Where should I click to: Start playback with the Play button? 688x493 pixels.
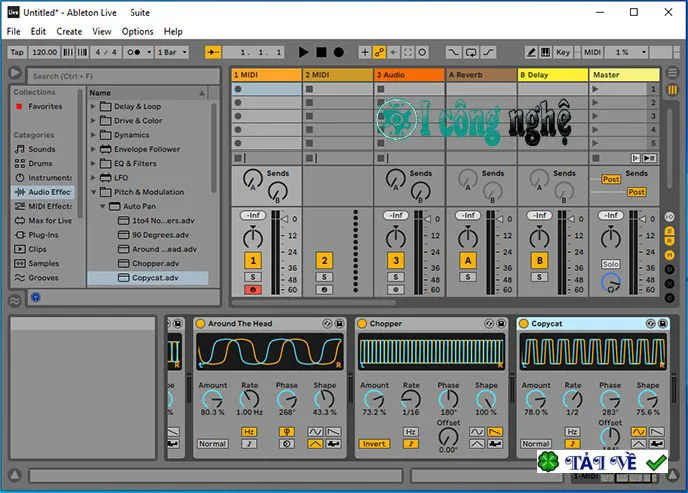pos(303,52)
